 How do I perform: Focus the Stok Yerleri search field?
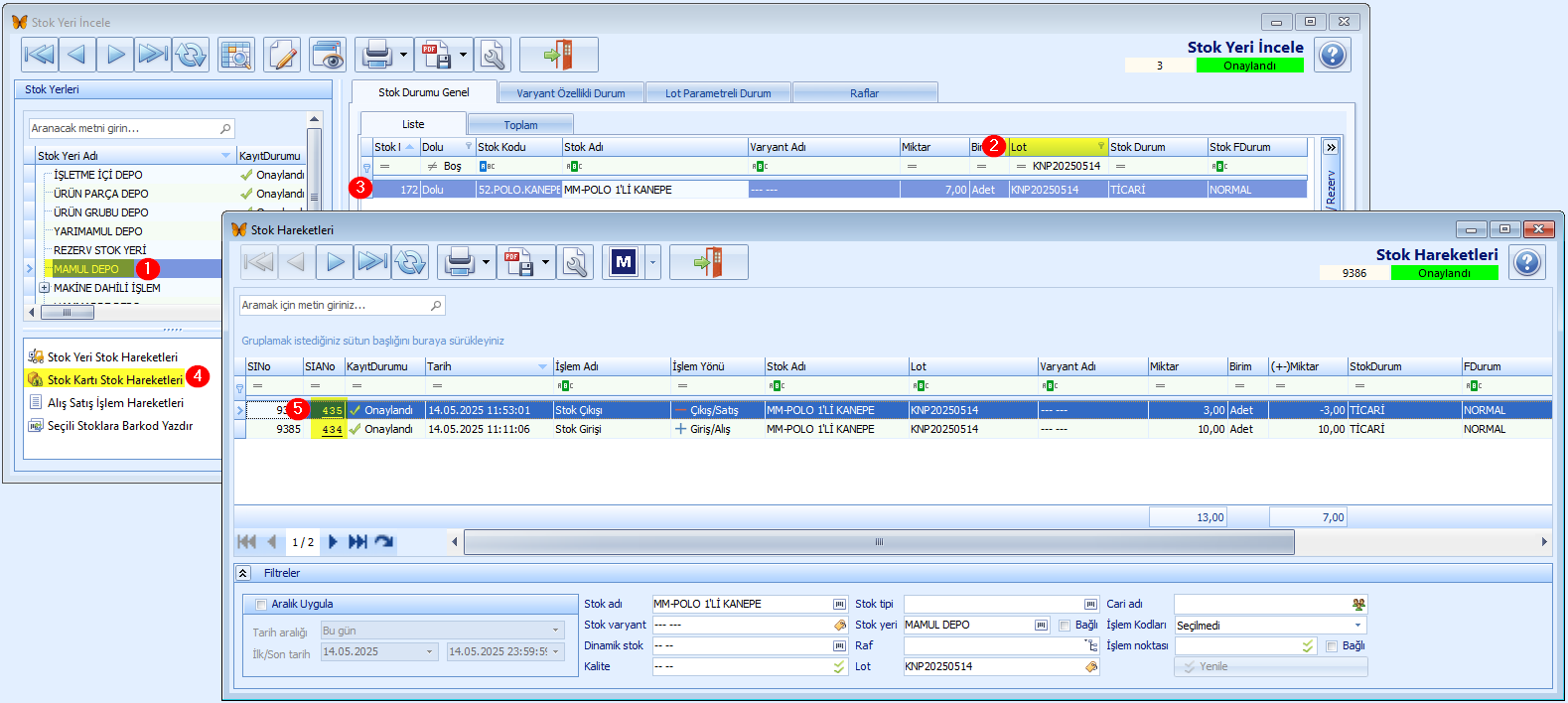(129, 128)
